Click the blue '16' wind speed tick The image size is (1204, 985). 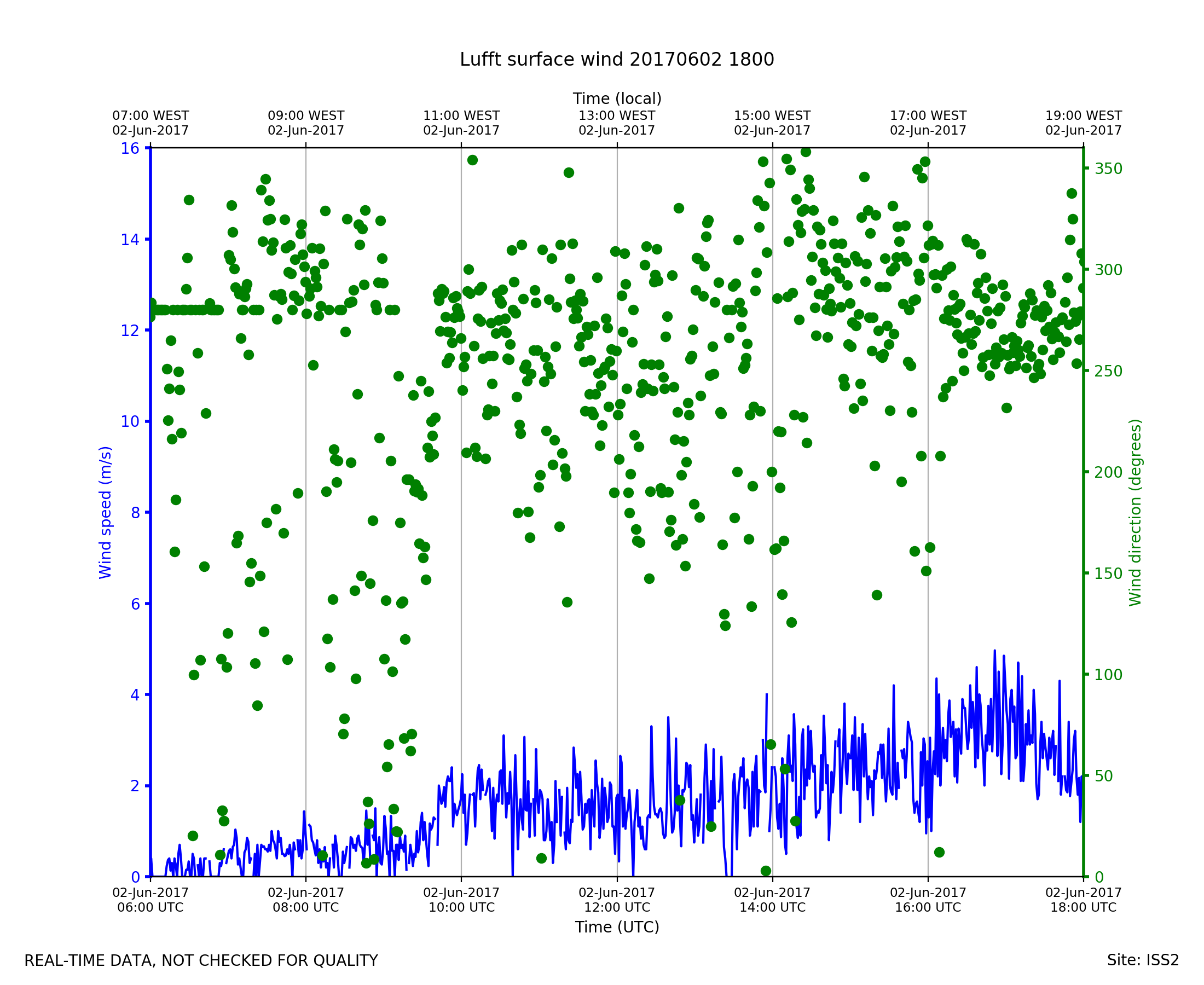pos(130,149)
